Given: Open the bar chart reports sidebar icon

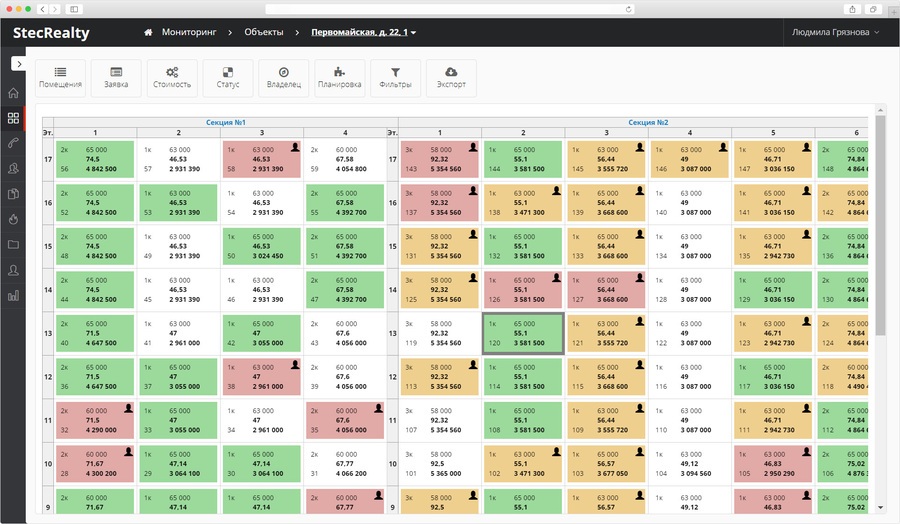Looking at the screenshot, I should pos(13,295).
